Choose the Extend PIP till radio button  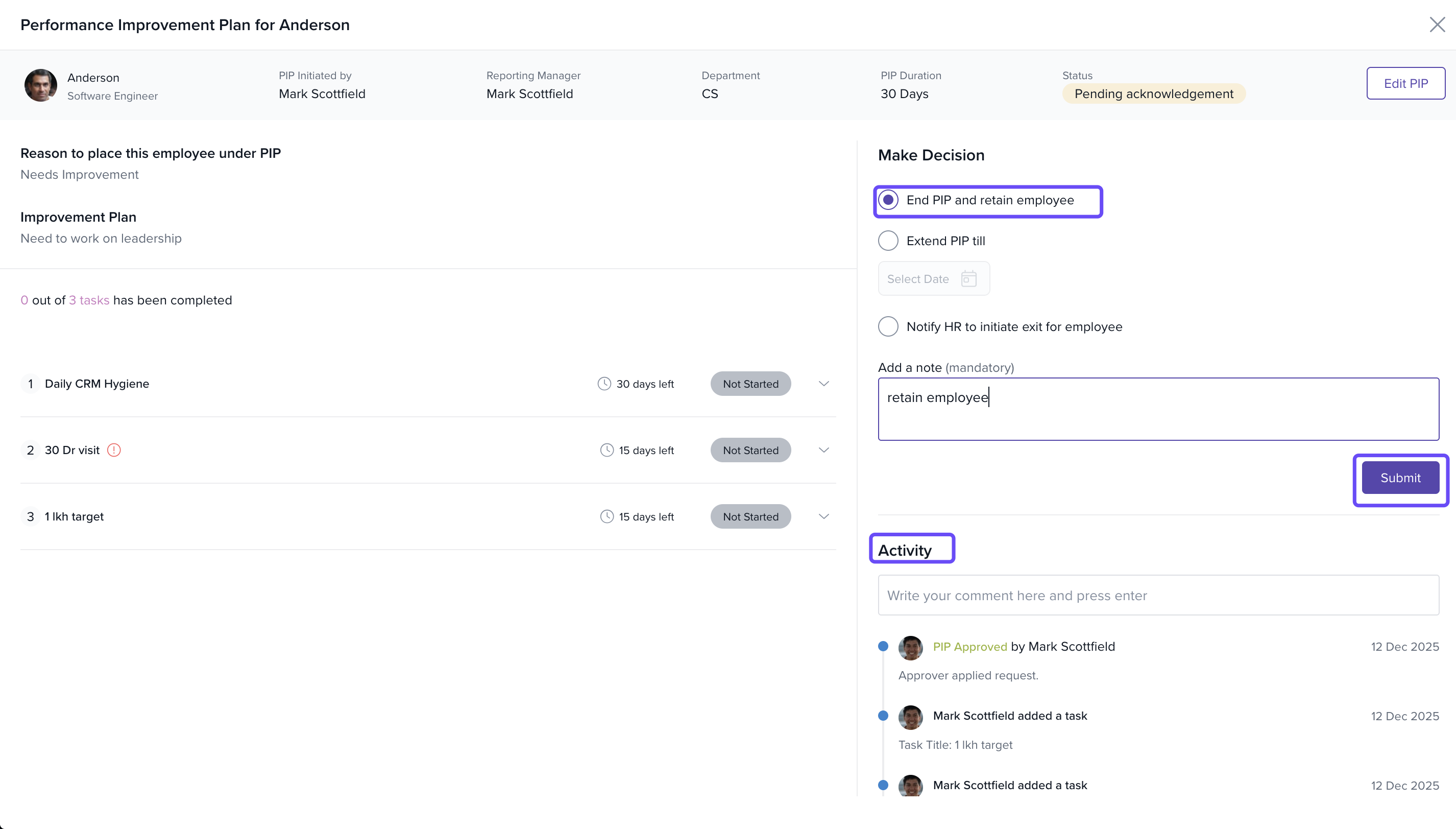(x=888, y=241)
